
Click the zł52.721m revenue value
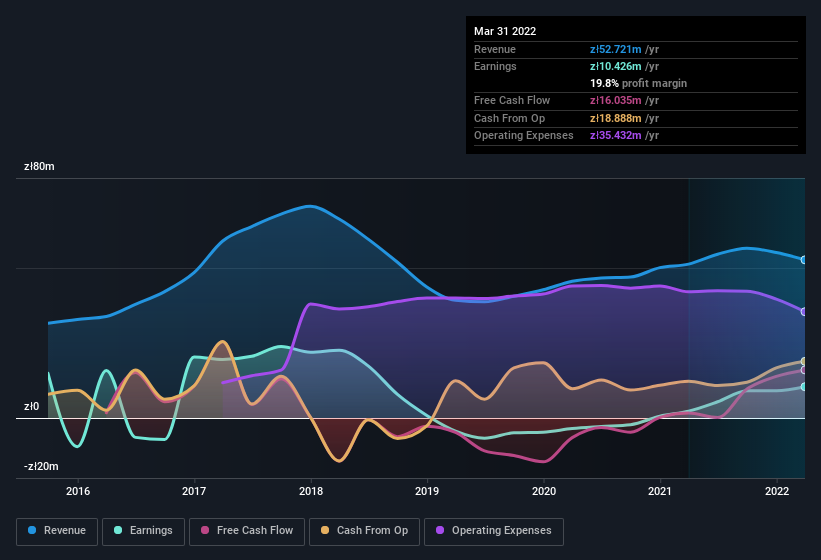[616, 49]
